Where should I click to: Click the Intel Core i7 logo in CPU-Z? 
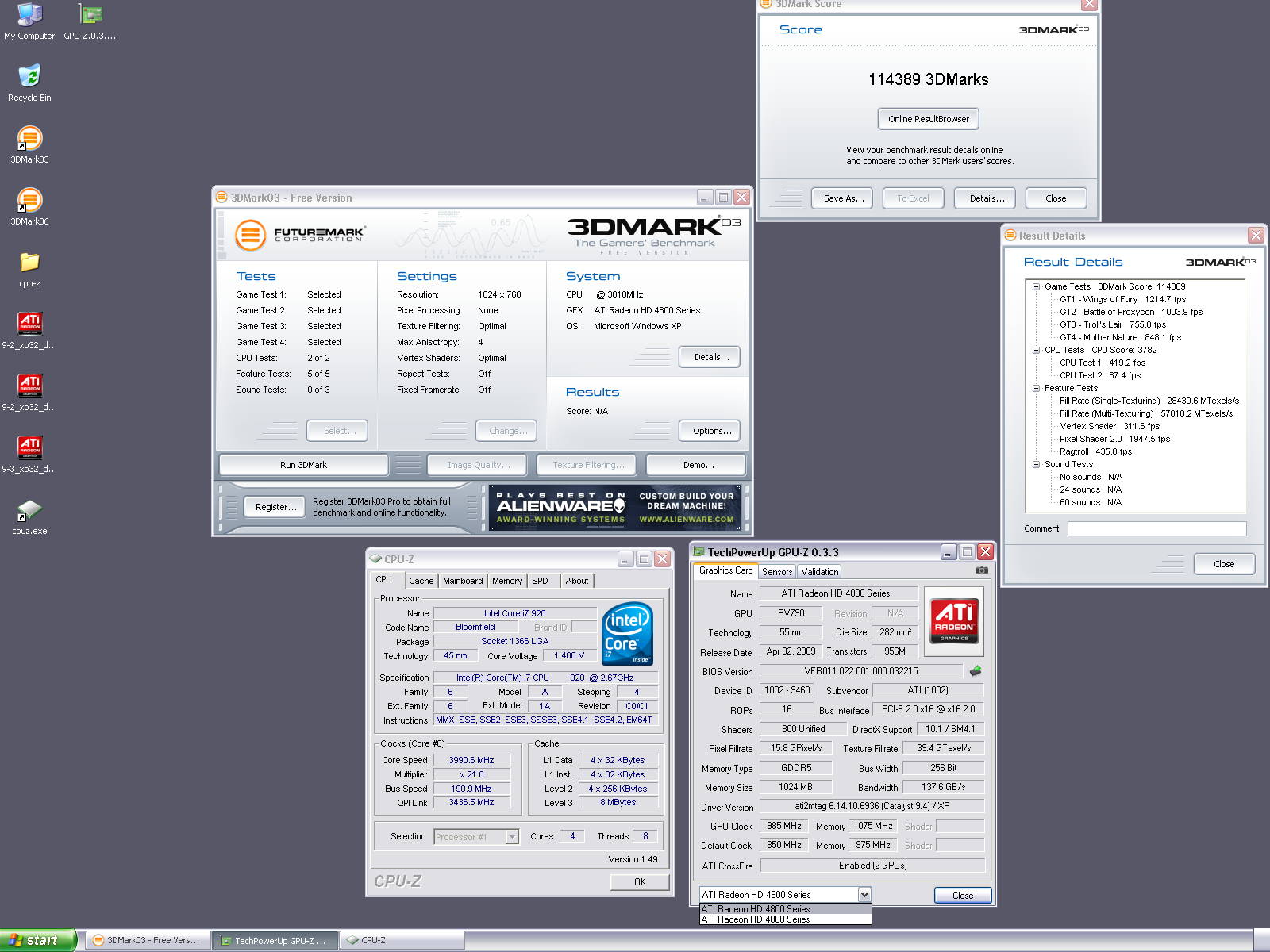point(627,633)
